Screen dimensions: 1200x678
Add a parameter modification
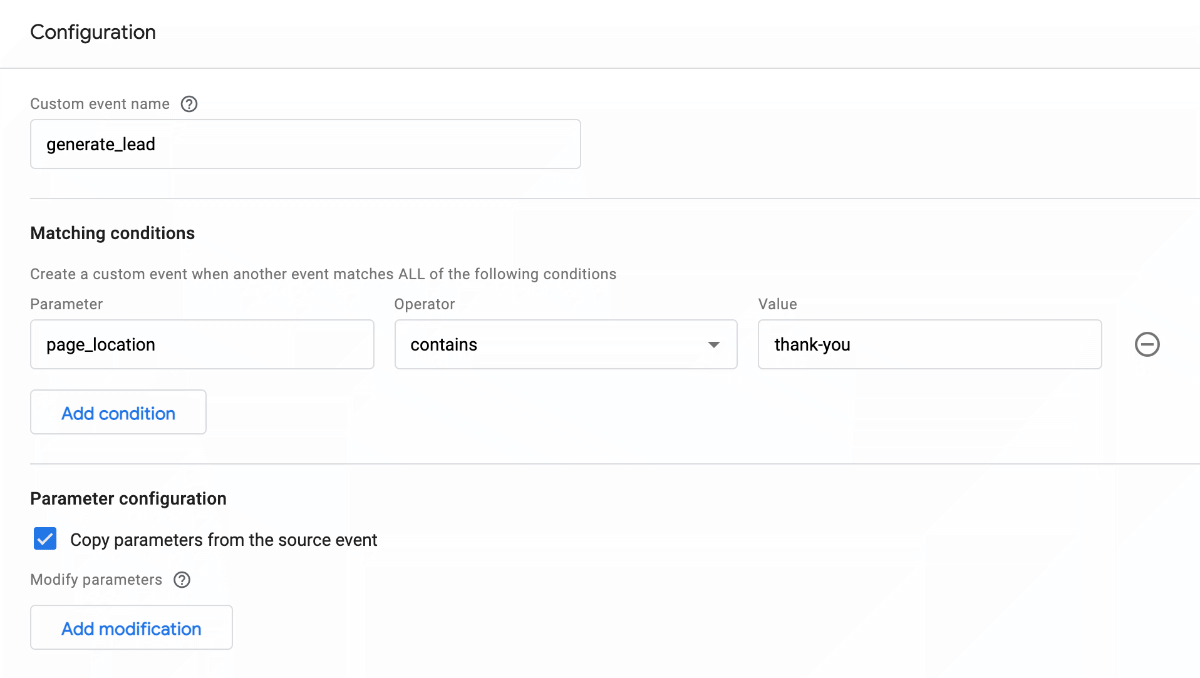131,629
